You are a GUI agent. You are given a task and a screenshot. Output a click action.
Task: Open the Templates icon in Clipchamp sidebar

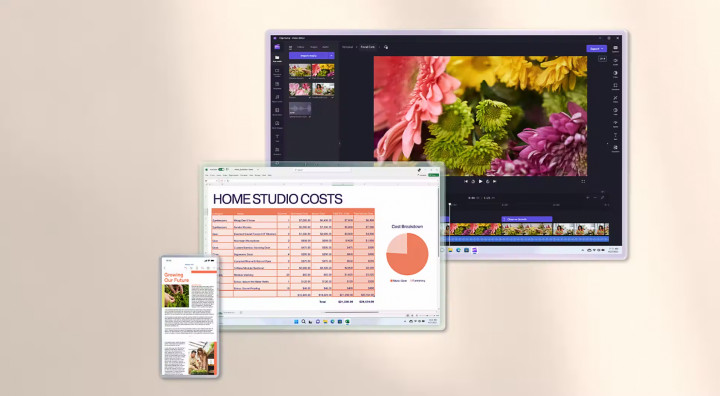pyautogui.click(x=277, y=85)
